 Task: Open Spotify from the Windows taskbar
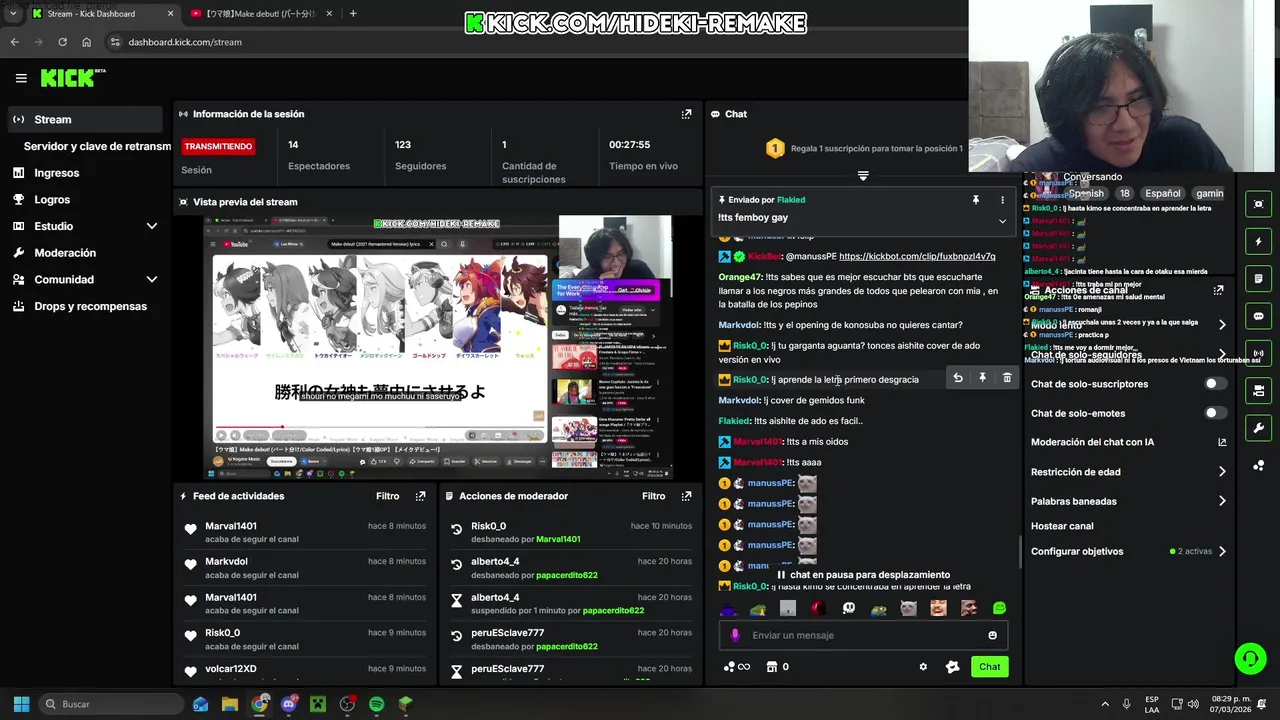click(376, 704)
